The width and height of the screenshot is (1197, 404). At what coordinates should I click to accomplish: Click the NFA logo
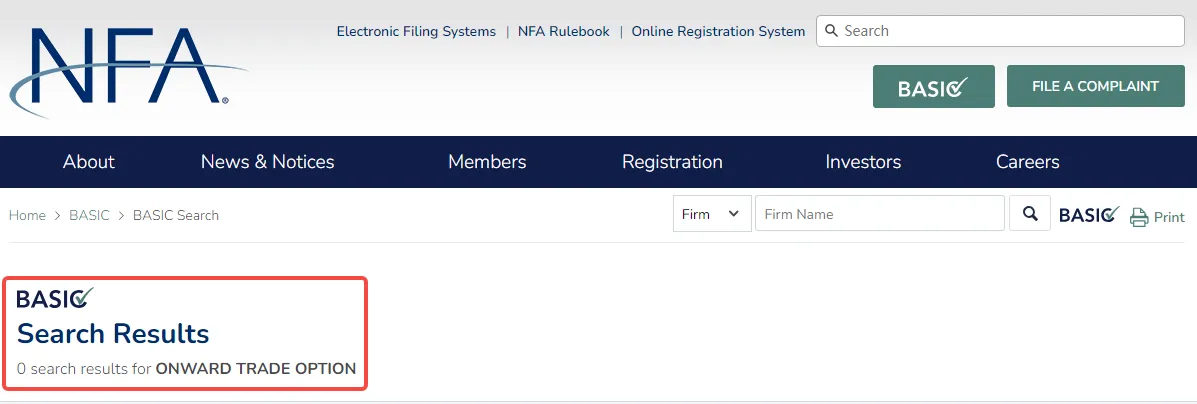point(127,71)
